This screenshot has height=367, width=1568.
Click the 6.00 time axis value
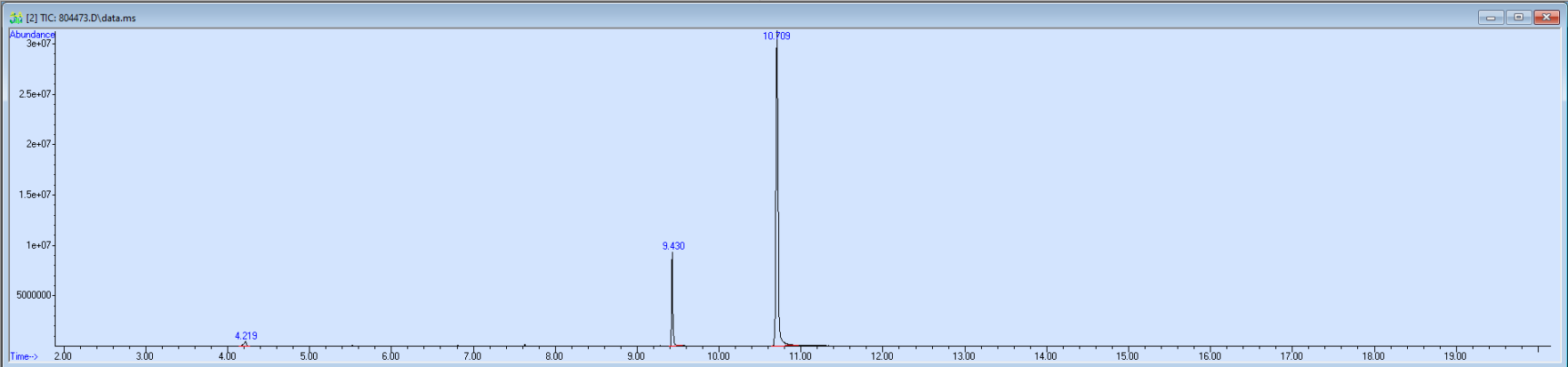click(x=390, y=356)
